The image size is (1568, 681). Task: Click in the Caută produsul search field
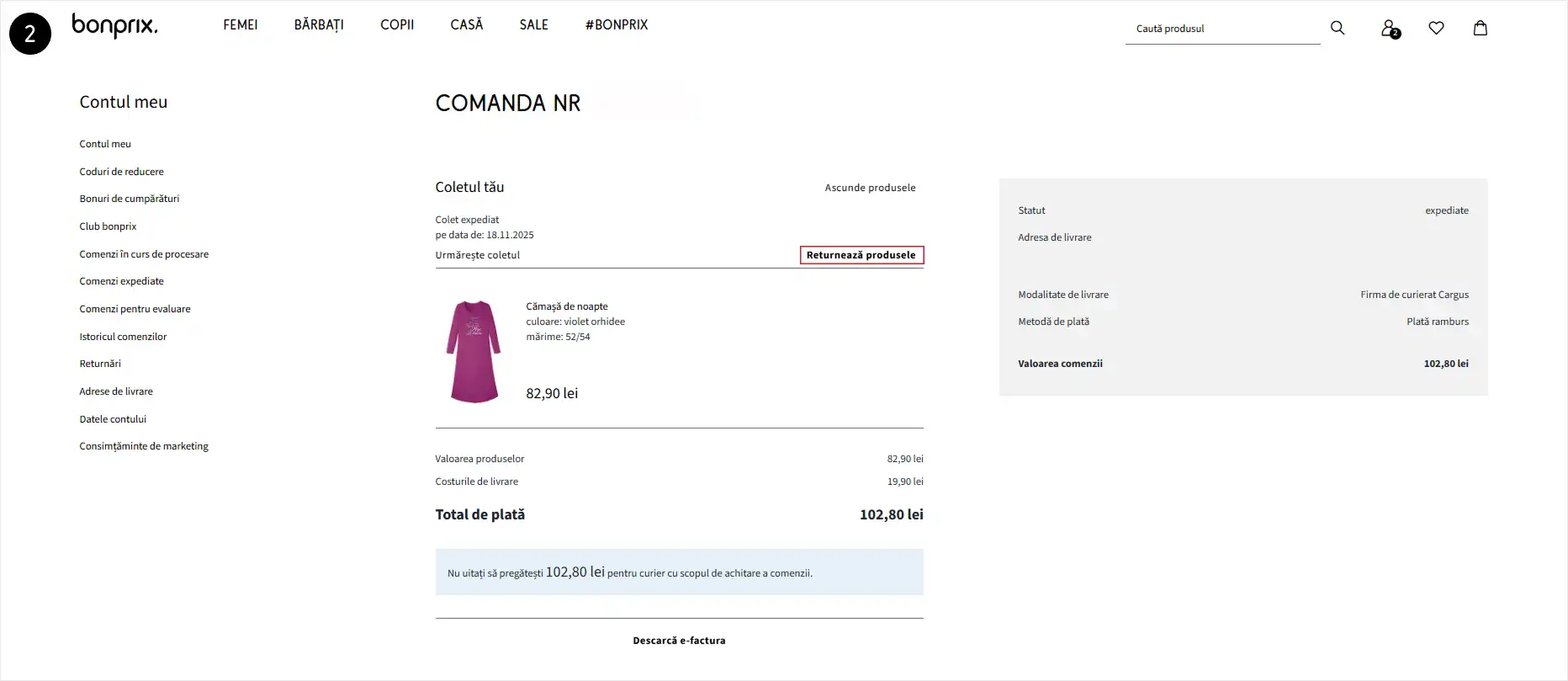[x=1221, y=29]
